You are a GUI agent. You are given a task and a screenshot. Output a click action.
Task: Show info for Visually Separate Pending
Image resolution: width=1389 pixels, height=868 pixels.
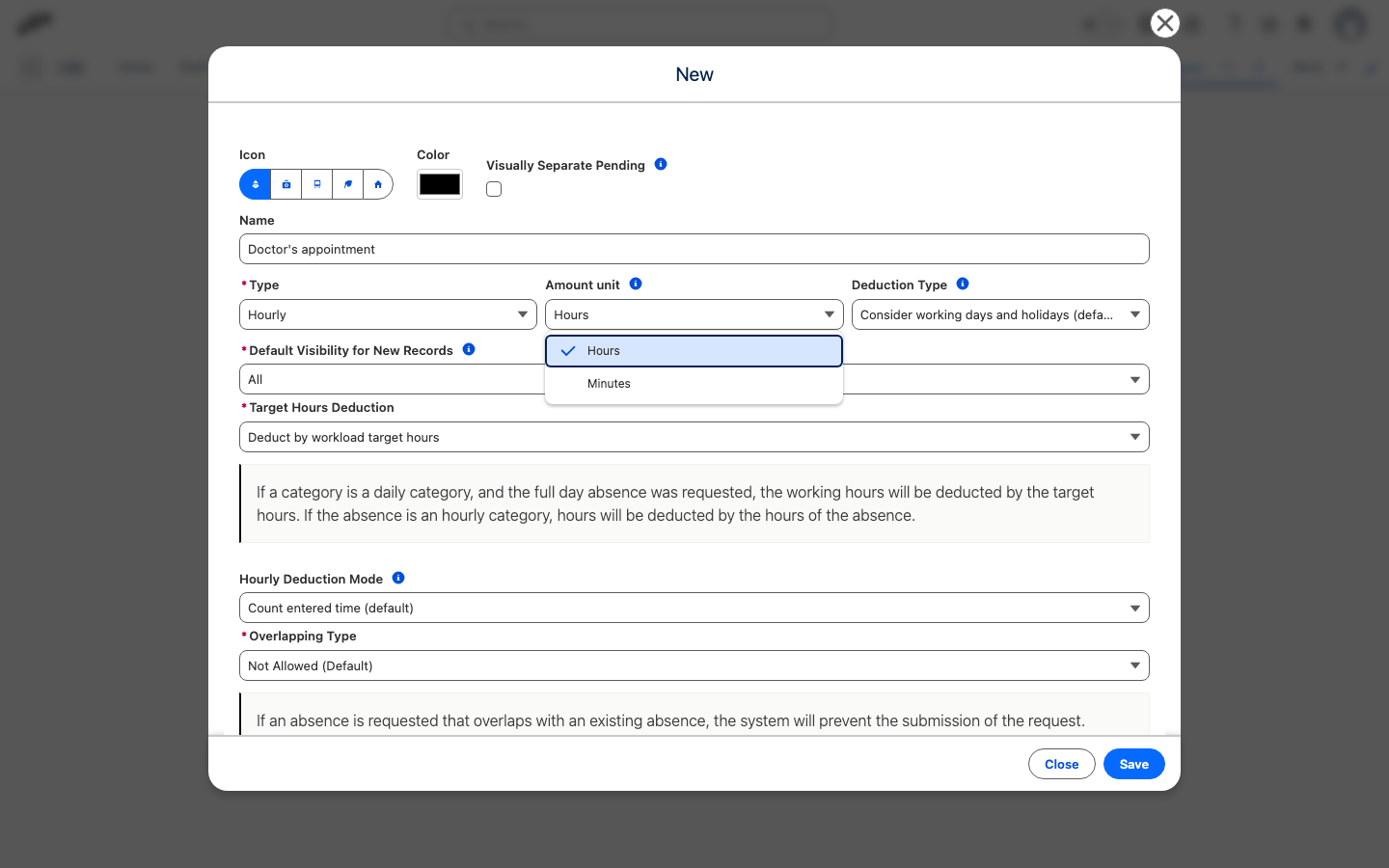[661, 164]
